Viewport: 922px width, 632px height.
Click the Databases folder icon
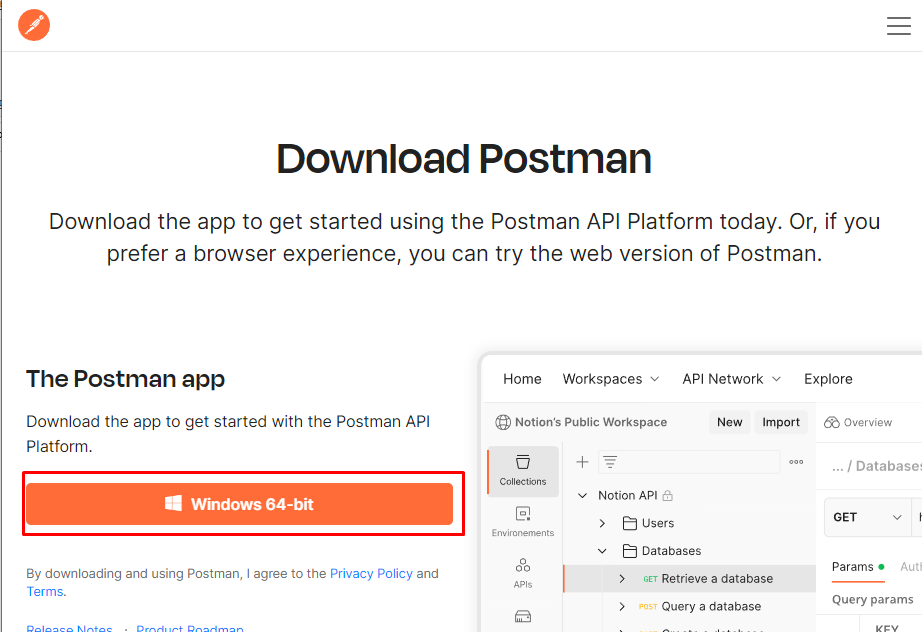(629, 551)
